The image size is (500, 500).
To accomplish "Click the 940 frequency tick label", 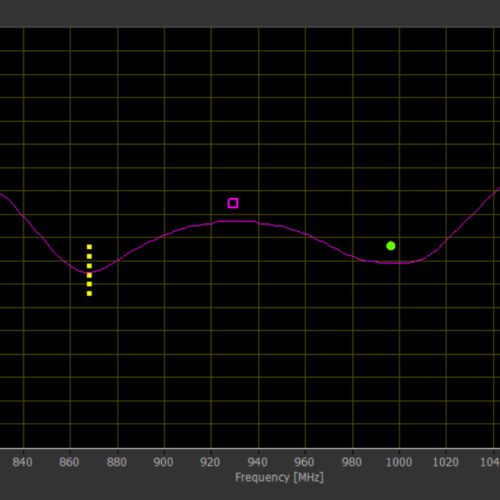I will pyautogui.click(x=258, y=462).
